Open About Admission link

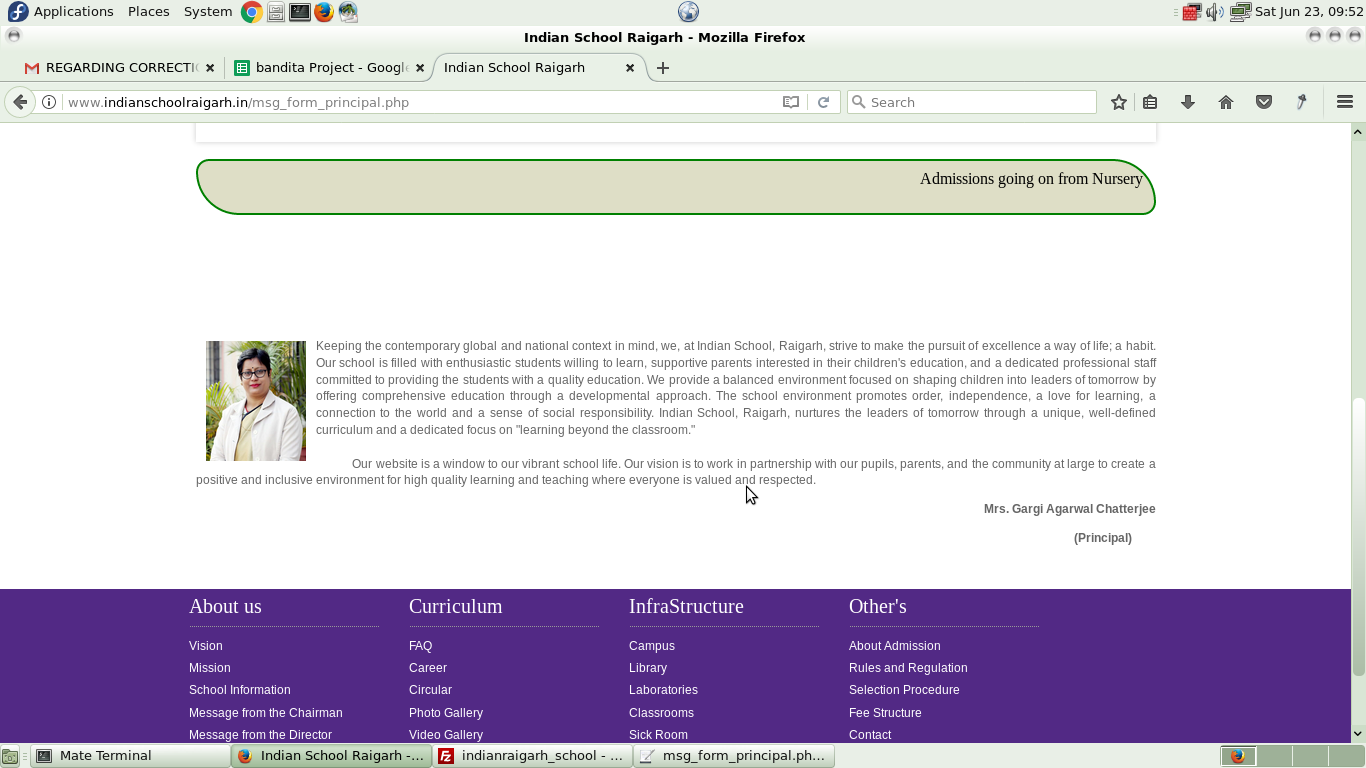coord(895,646)
